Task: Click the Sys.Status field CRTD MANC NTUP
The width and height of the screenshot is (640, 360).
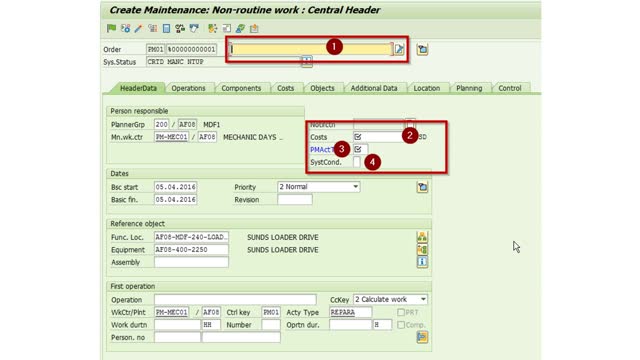Action: point(224,62)
